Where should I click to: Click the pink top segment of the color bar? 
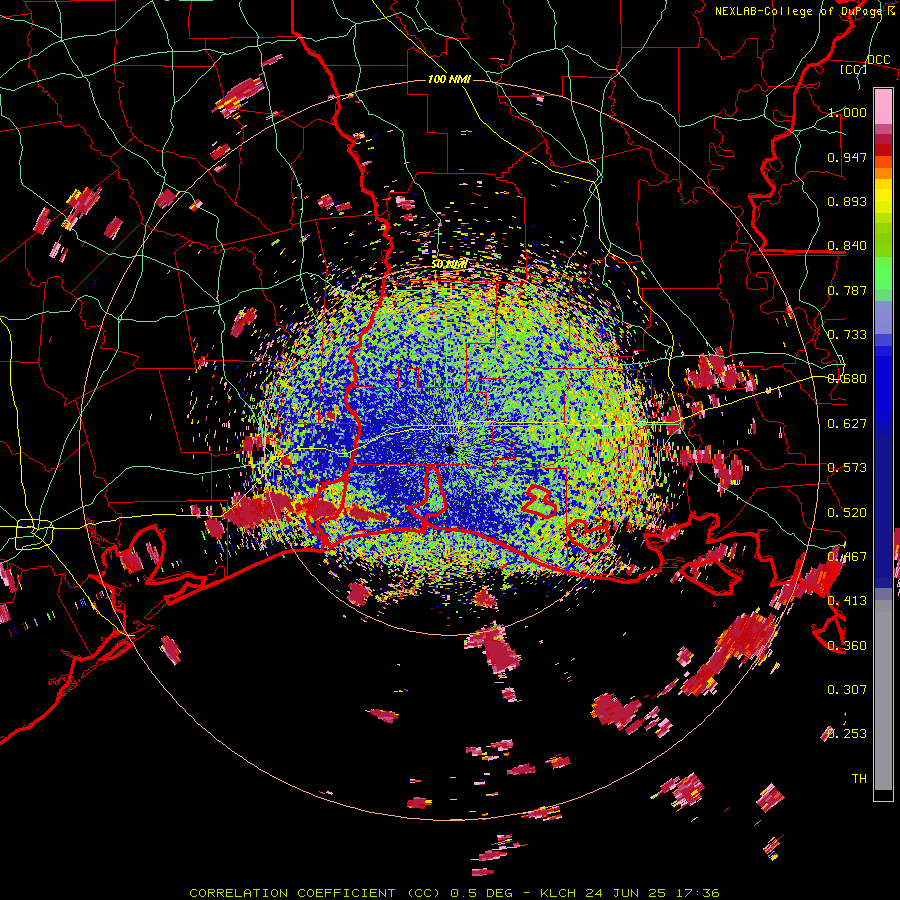pos(883,106)
